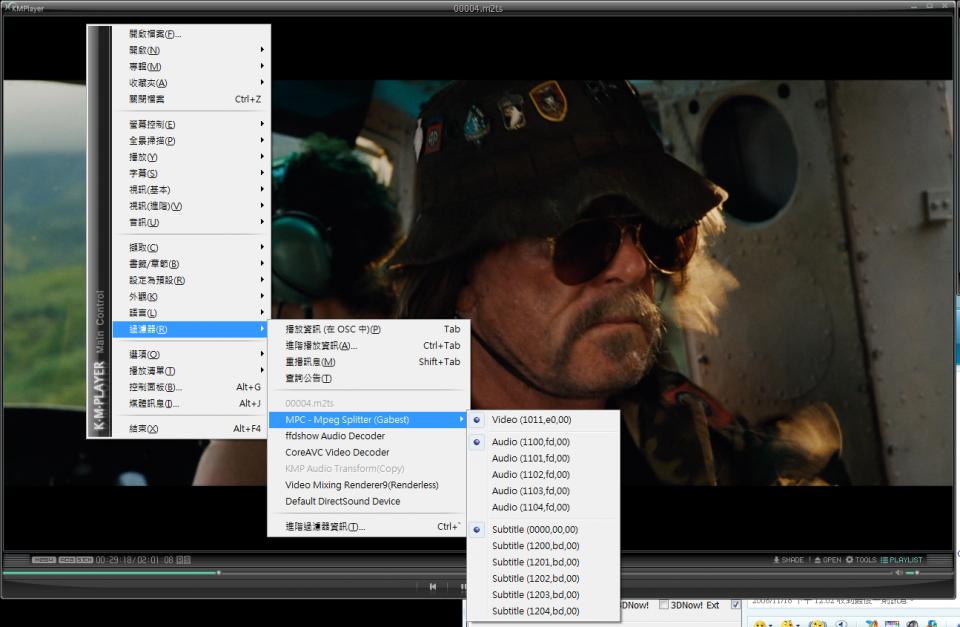The width and height of the screenshot is (960, 627).
Task: Open ffdshow Audio Decoder filter entry
Action: coord(335,436)
